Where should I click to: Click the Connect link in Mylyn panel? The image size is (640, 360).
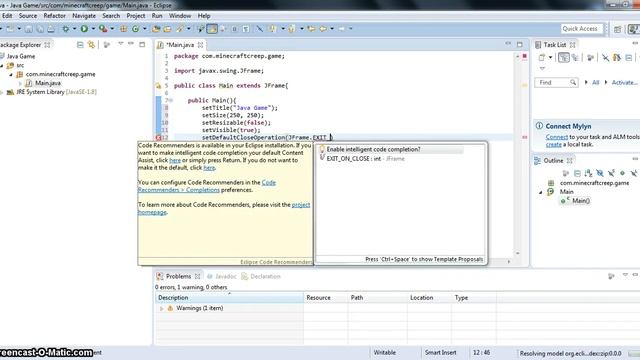[x=557, y=137]
